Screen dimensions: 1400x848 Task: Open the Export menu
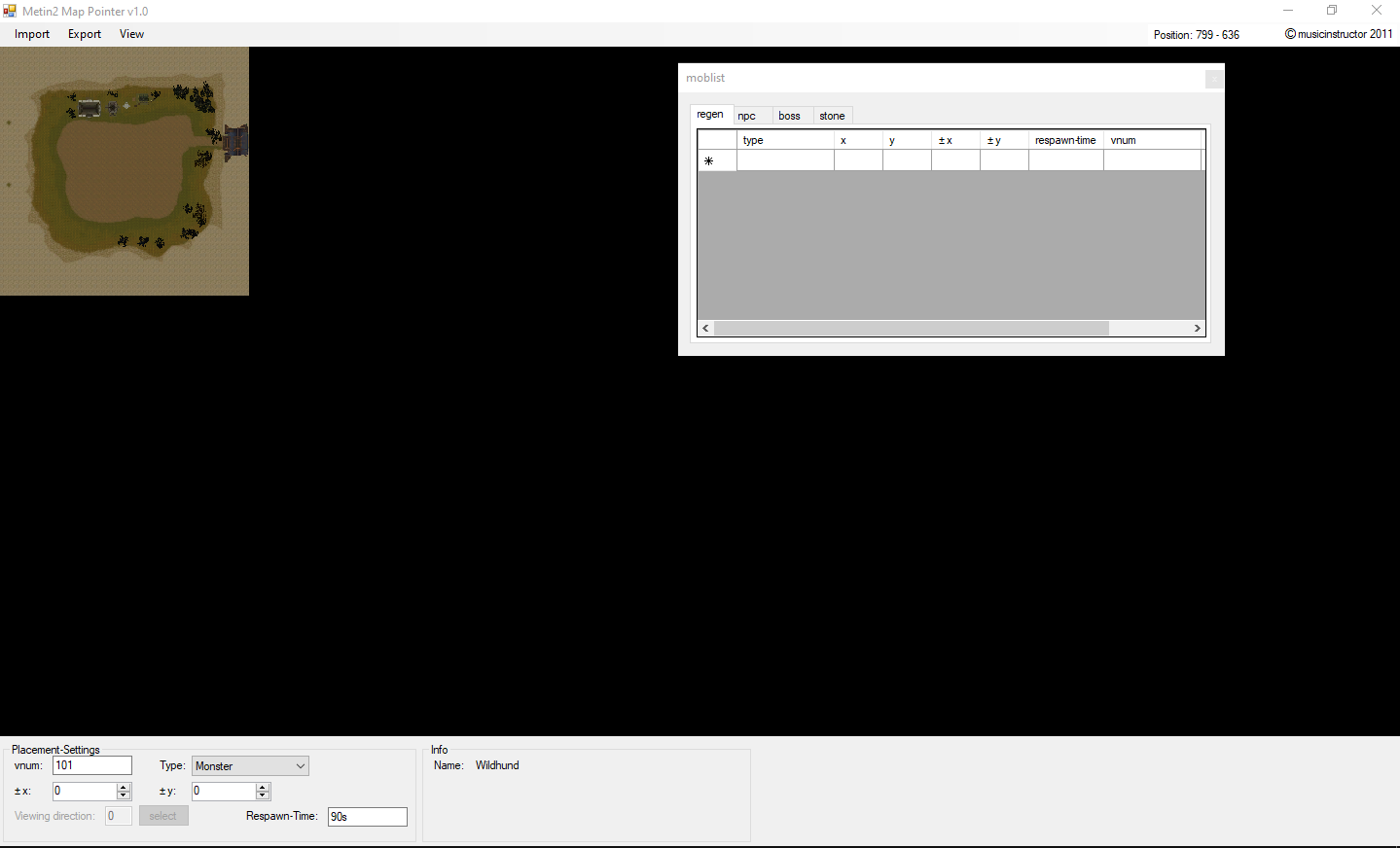coord(84,34)
